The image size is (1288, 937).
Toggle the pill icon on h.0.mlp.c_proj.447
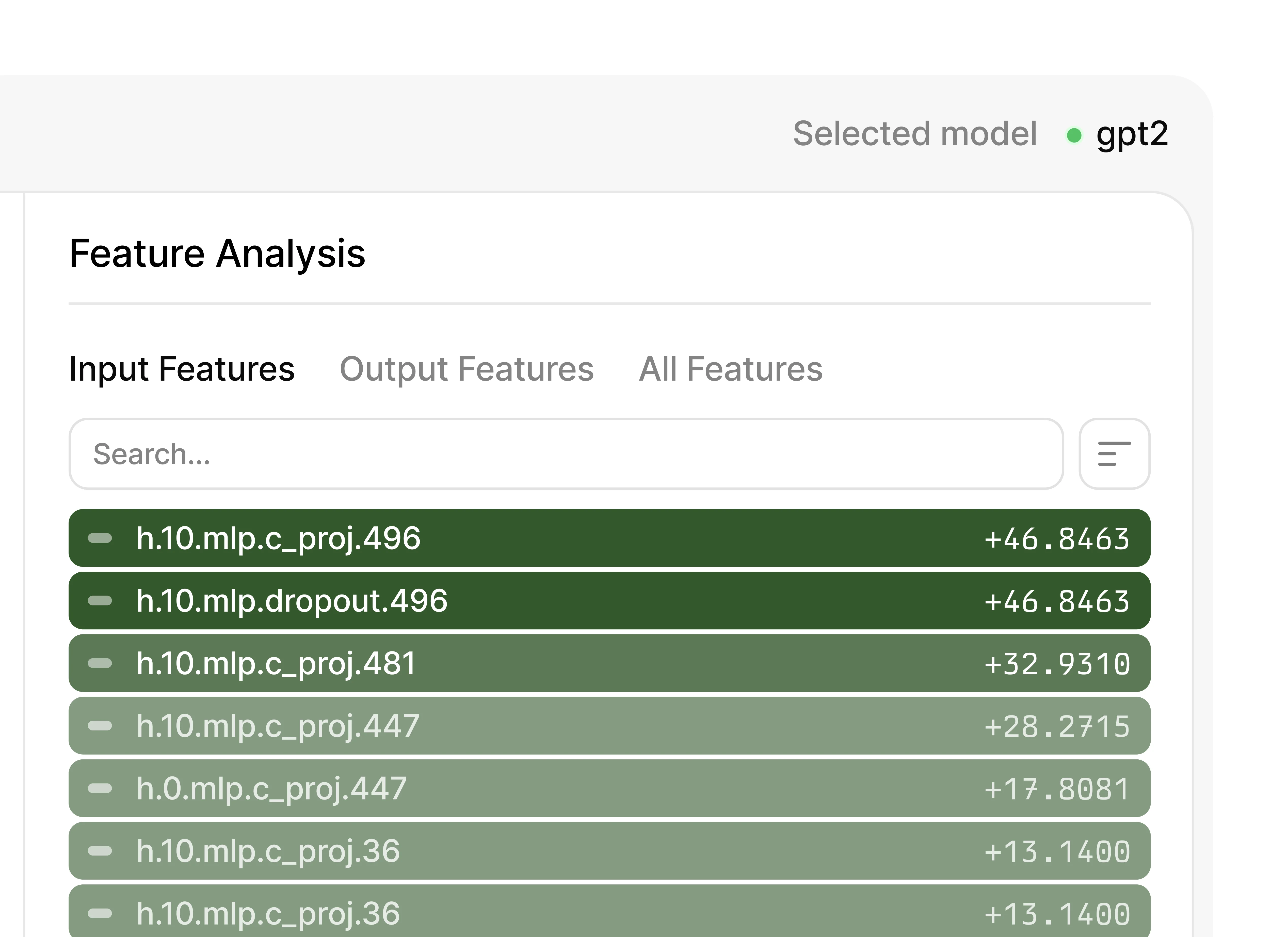(100, 788)
